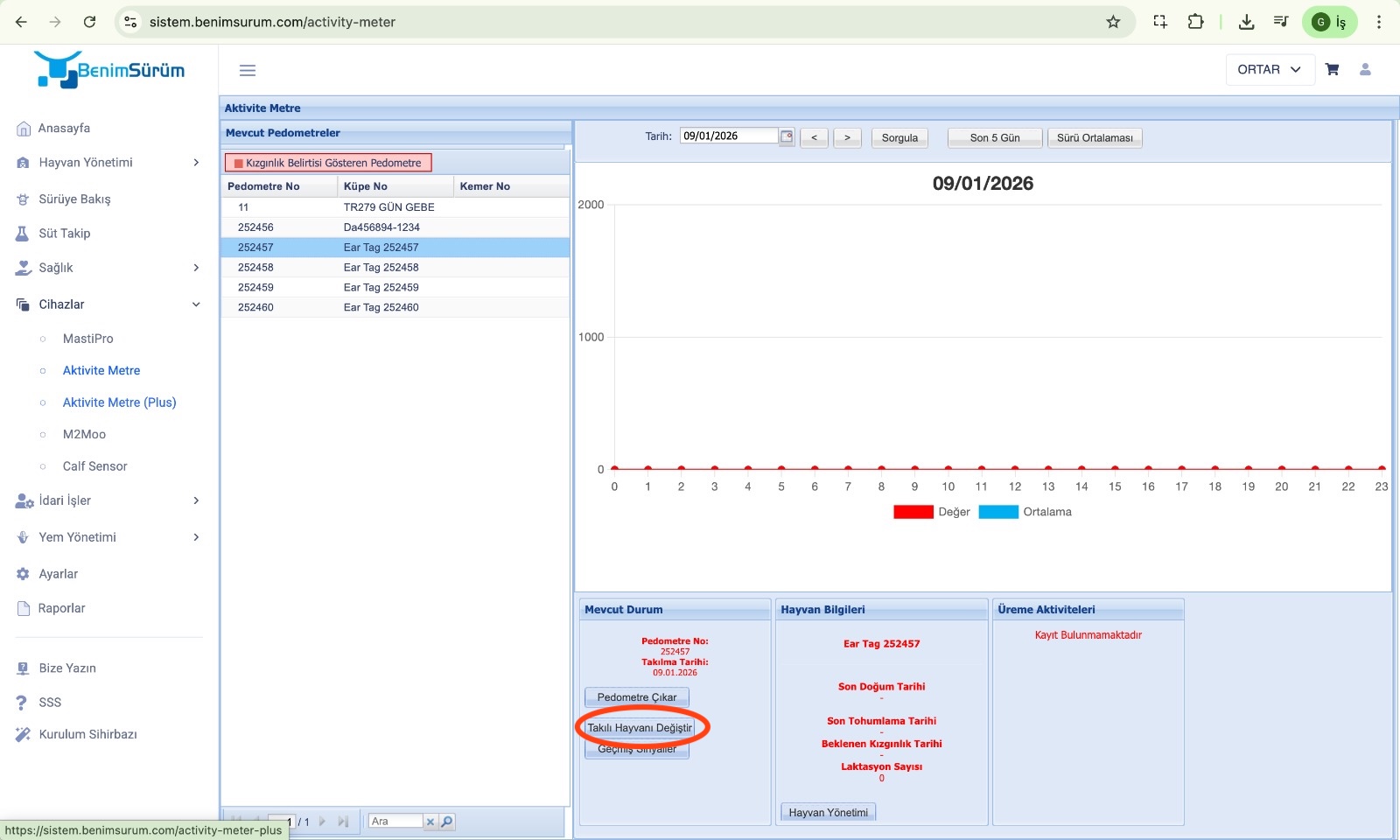Screen dimensions: 1400x840
Task: Click the hamburger menu icon
Action: pos(248,70)
